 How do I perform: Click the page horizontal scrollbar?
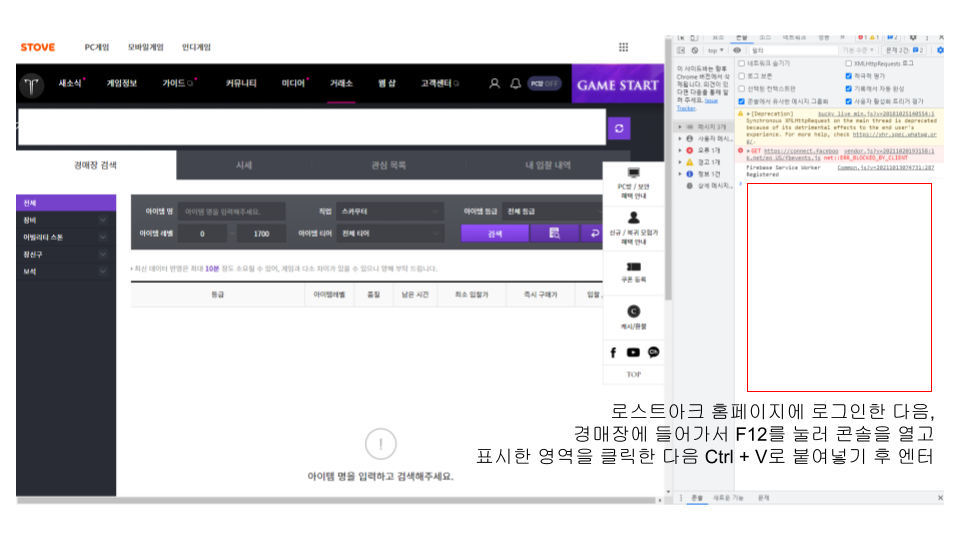(336, 500)
